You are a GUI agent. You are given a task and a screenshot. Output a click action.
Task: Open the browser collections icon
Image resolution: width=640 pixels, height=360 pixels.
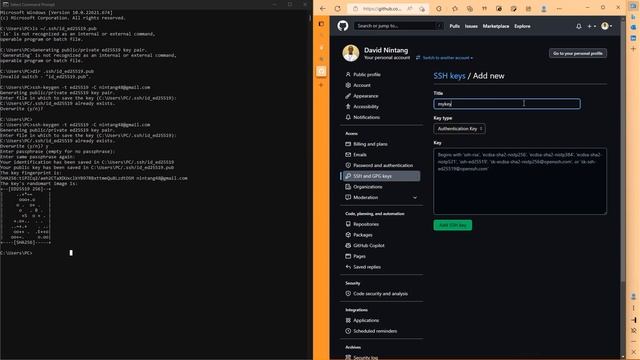(469, 9)
